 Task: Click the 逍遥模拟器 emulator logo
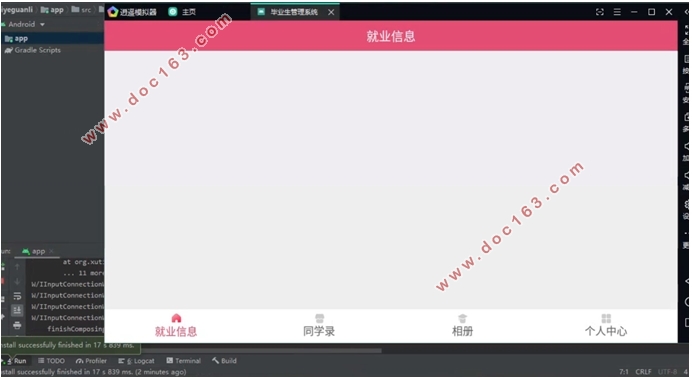point(113,12)
